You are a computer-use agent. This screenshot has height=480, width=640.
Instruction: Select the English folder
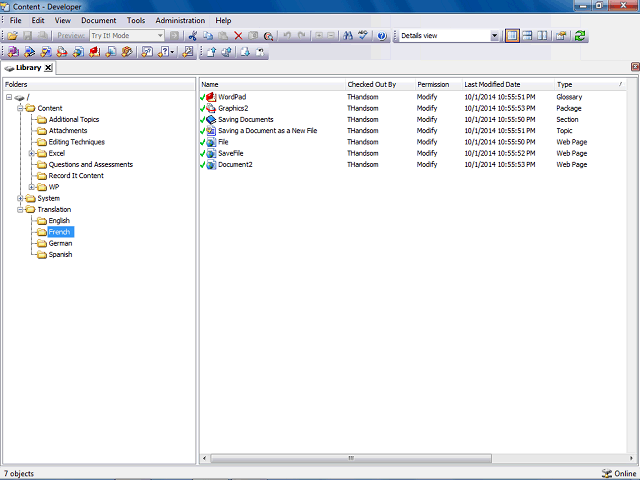(59, 221)
